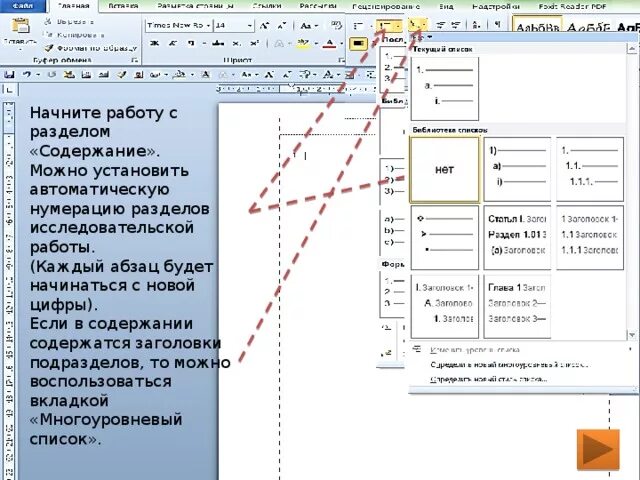Viewport: 640px width, 480px height.
Task: Switch to the Ссылки tab
Action: 267,6
